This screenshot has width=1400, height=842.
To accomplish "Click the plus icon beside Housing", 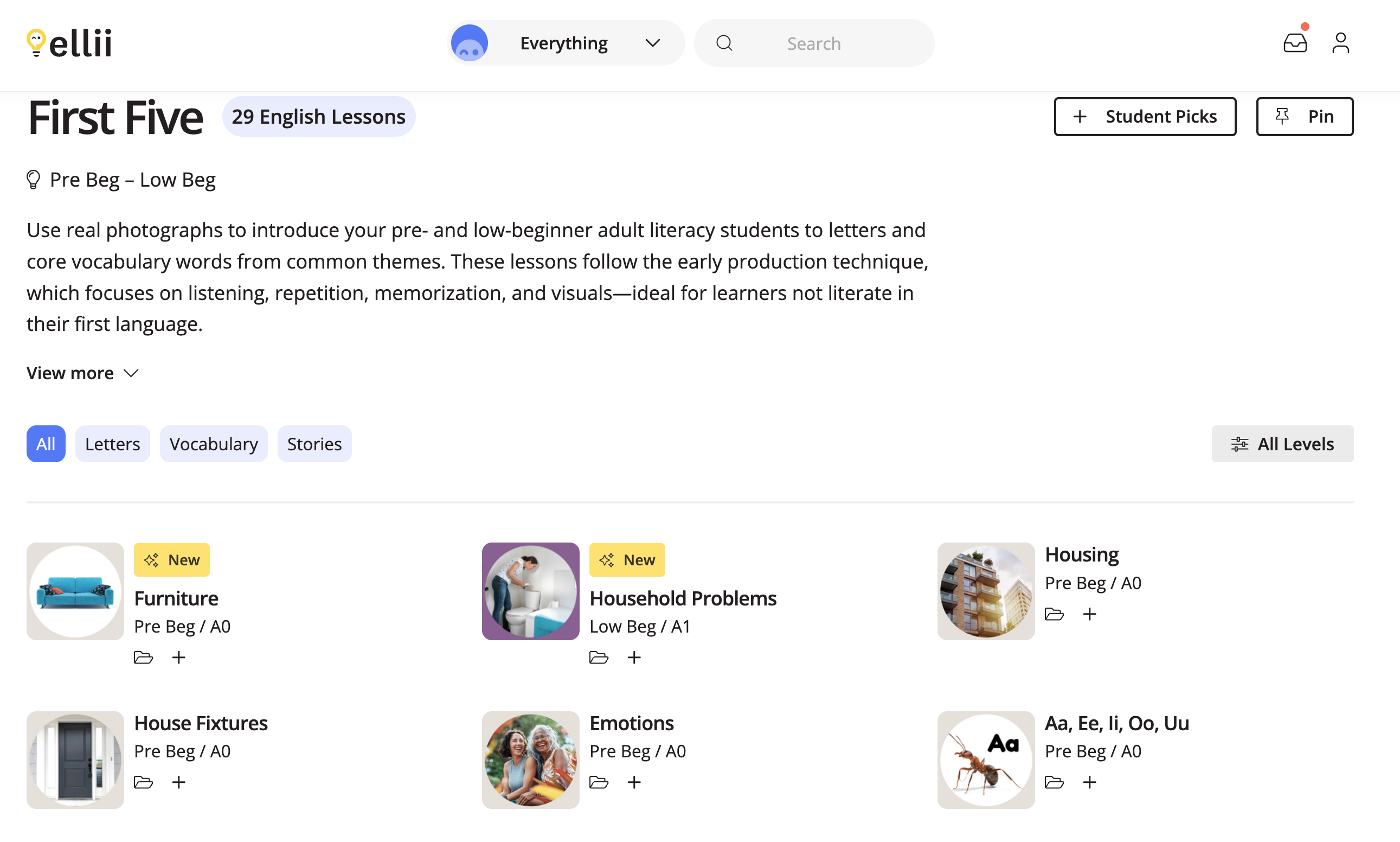I will (1090, 614).
